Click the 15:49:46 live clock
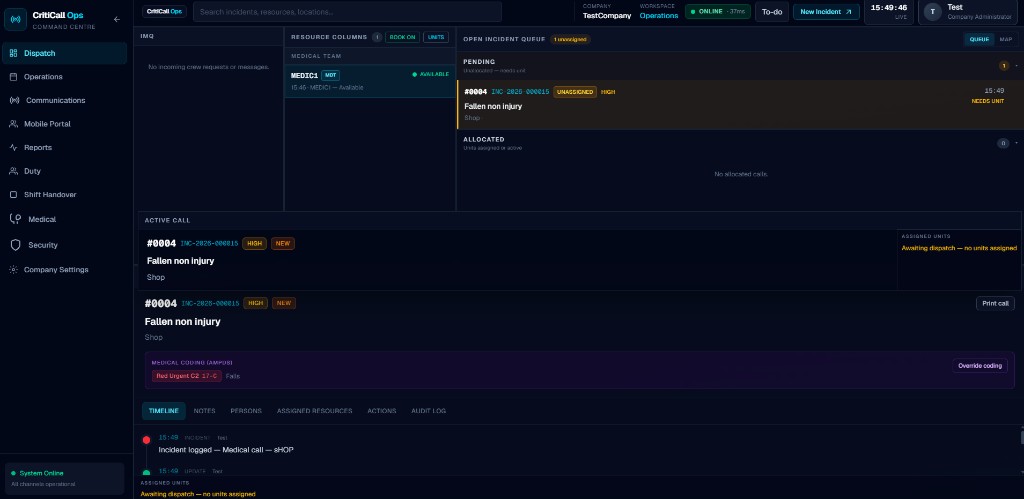The image size is (1024, 499). pos(888,11)
